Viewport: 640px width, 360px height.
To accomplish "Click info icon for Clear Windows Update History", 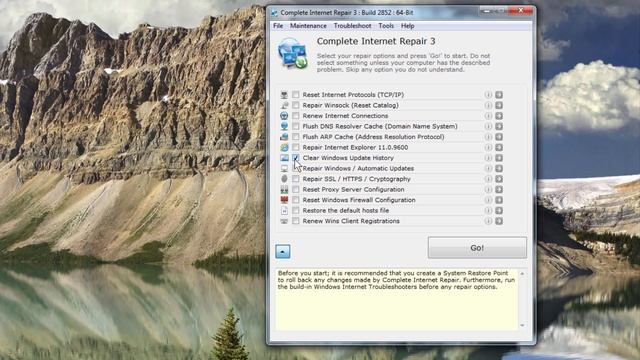I will (x=488, y=158).
